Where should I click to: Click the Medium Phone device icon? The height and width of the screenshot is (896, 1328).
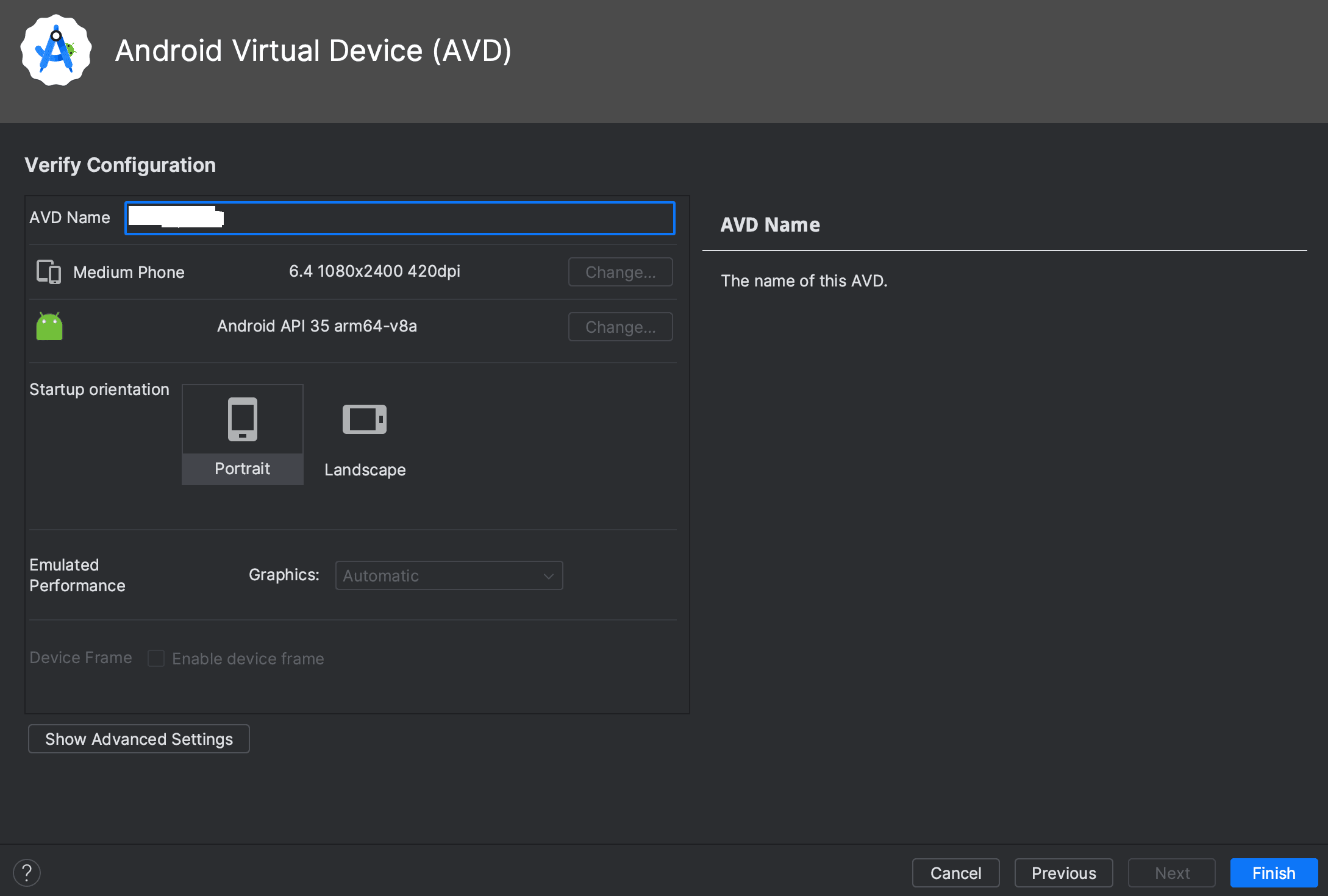point(49,272)
